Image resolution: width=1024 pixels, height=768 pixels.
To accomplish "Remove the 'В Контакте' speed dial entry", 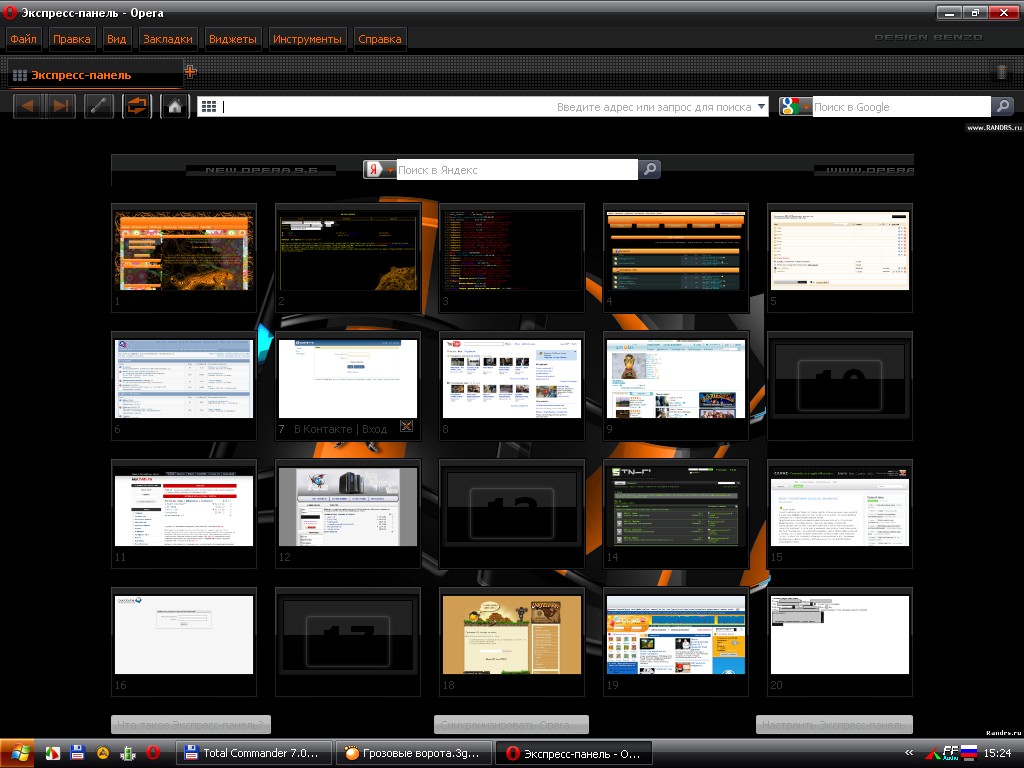I will [x=406, y=427].
